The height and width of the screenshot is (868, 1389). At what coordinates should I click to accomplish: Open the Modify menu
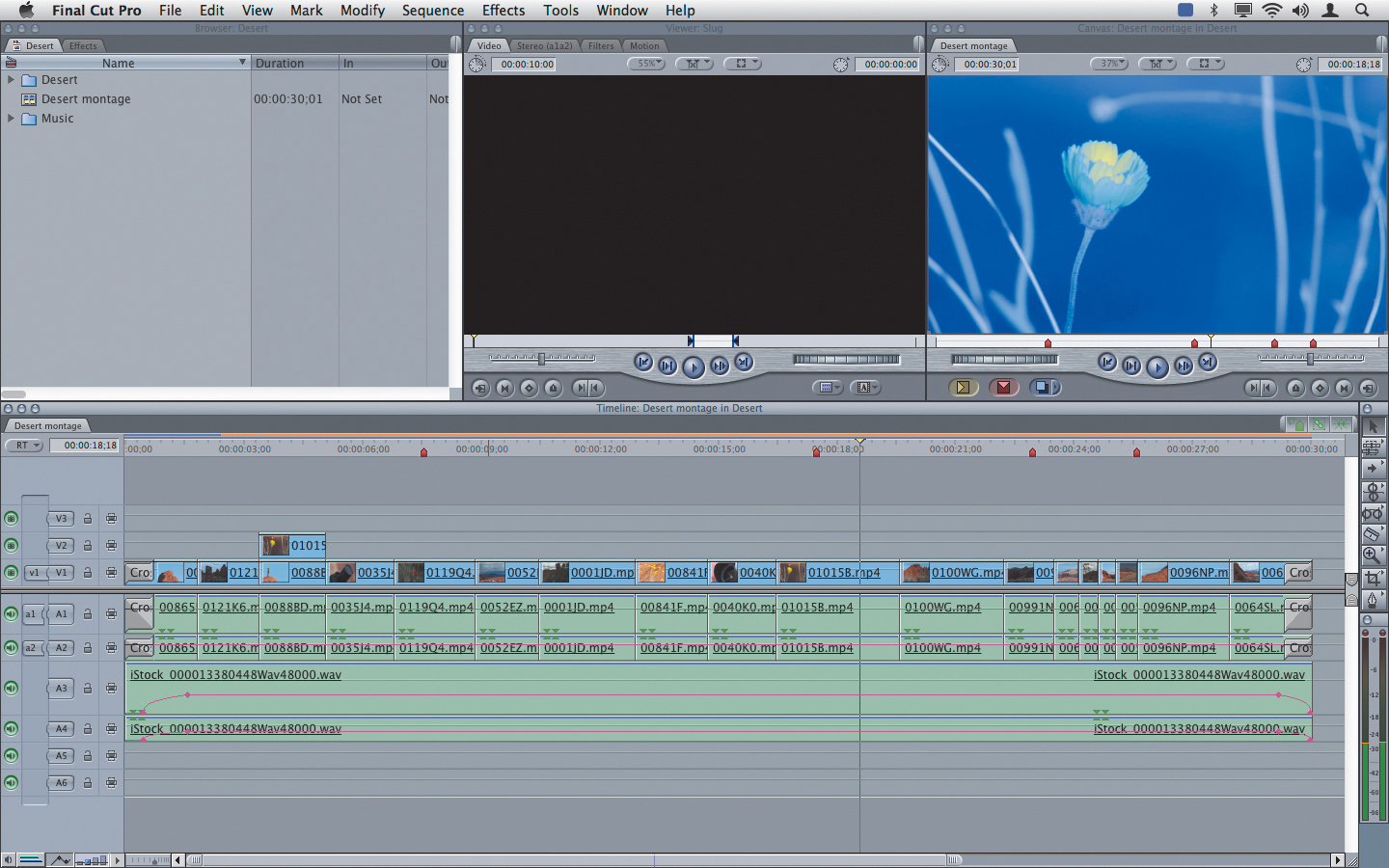click(363, 10)
